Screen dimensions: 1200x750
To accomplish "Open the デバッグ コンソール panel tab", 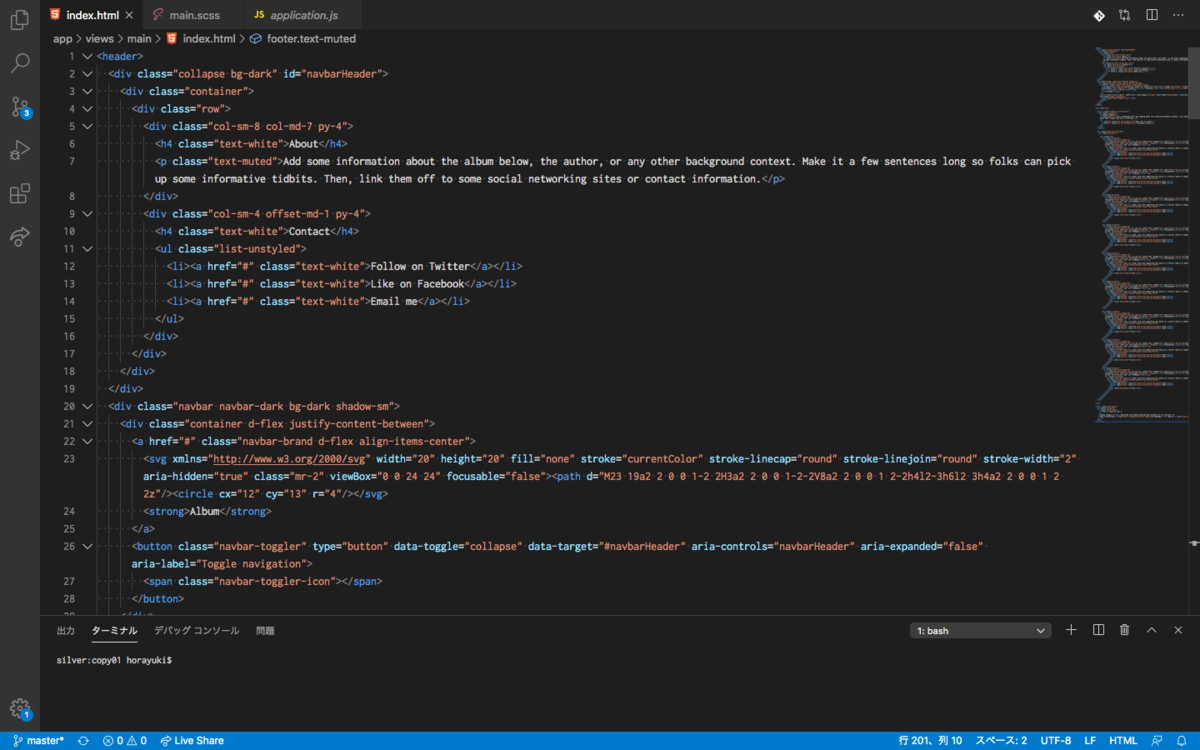I will (x=196, y=631).
